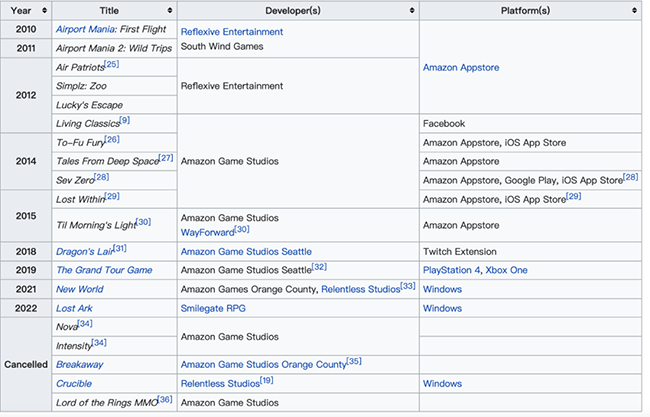Open the Crucible link

tap(74, 383)
